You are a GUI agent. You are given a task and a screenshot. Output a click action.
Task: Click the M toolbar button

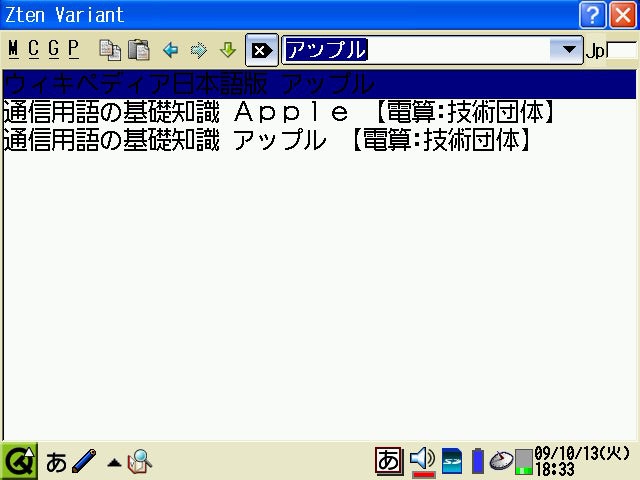coord(13,49)
